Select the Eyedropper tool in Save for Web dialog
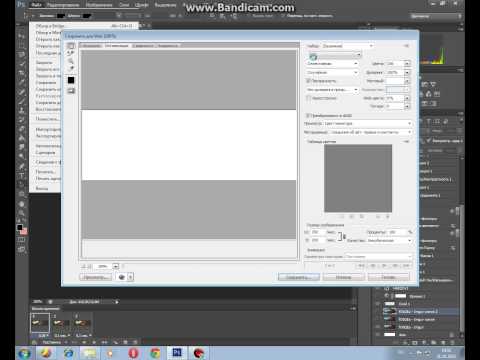 (x=71, y=69)
